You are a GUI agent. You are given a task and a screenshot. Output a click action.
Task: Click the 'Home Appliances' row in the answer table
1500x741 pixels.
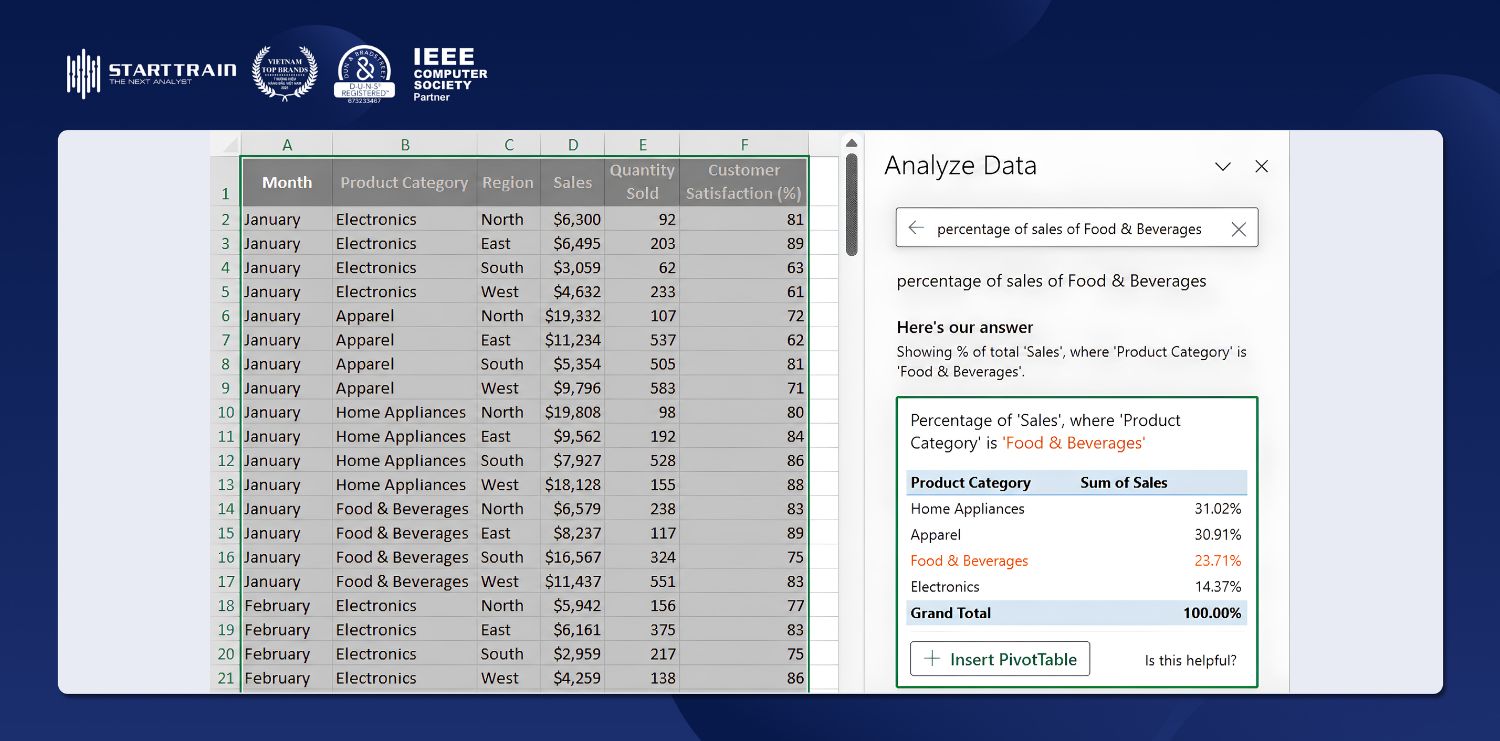(1077, 509)
